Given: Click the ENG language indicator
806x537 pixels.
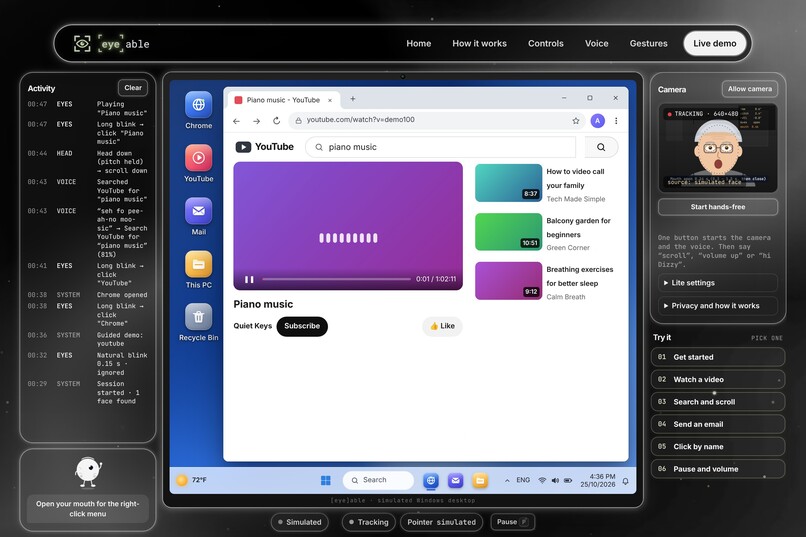Looking at the screenshot, I should tap(523, 480).
